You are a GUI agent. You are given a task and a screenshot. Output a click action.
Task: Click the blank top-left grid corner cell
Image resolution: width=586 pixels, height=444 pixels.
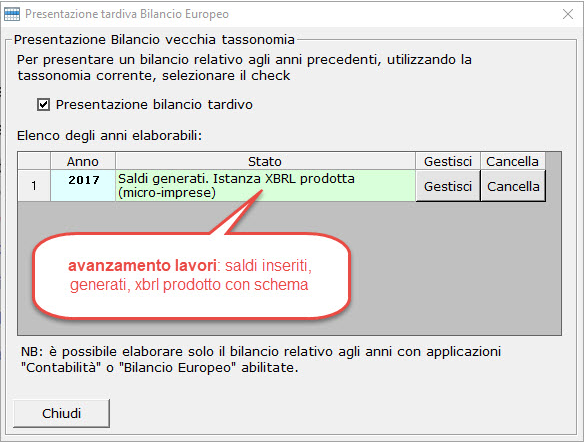pyautogui.click(x=34, y=161)
